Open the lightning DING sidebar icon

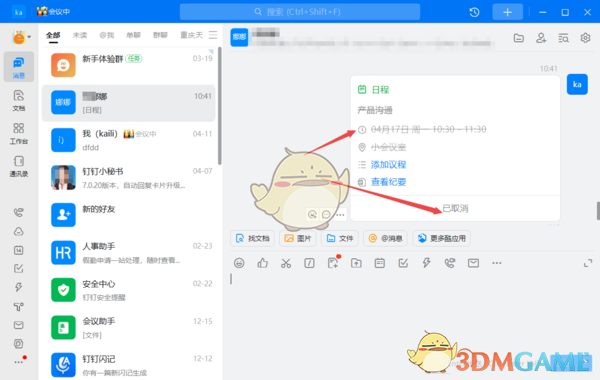click(18, 287)
